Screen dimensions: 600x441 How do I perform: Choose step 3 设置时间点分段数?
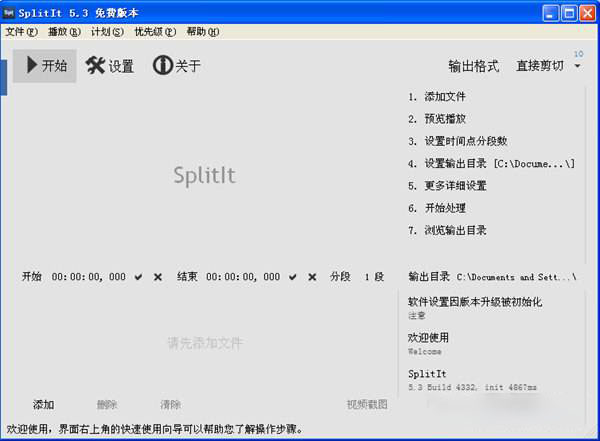(x=457, y=141)
